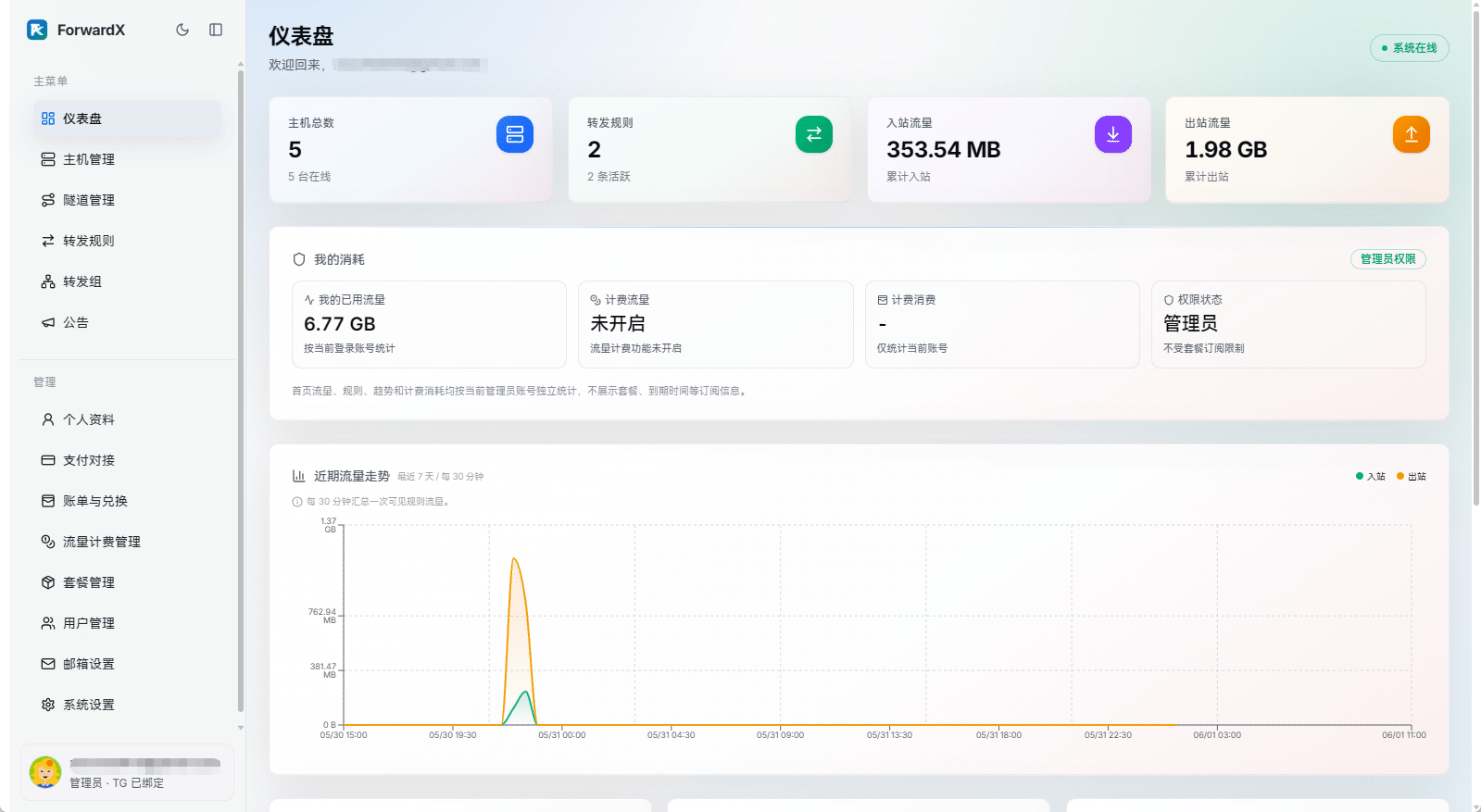Open 转发组 menu entry

[128, 281]
